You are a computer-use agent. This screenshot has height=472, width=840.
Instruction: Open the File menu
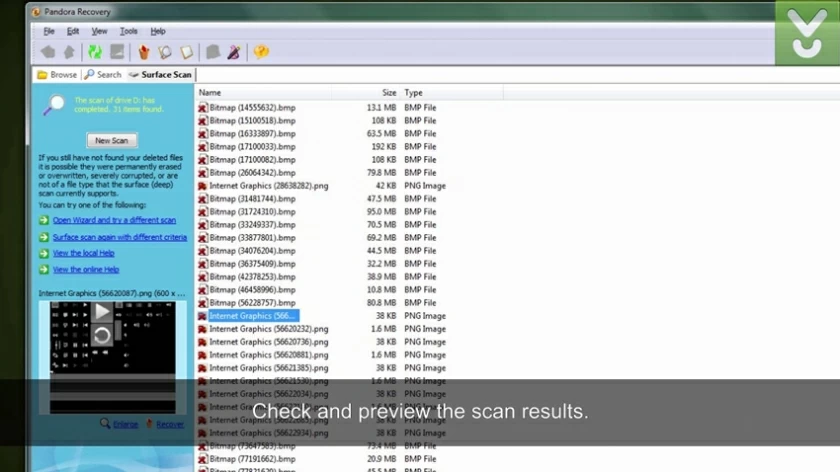[49, 31]
